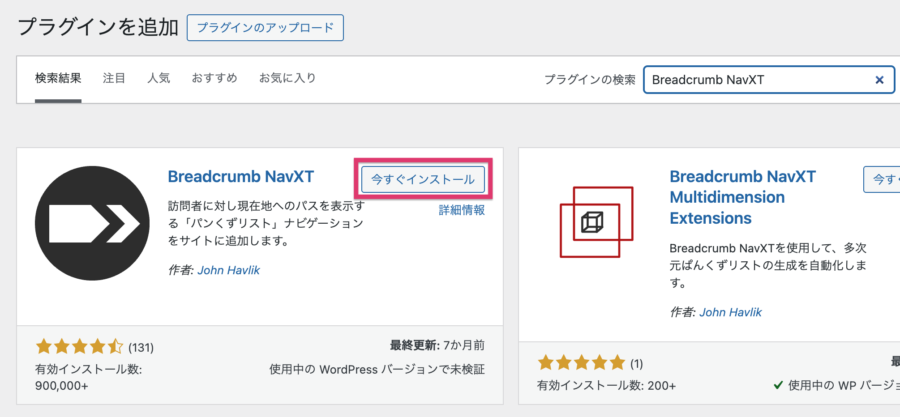The width and height of the screenshot is (900, 417).
Task: Open the おすすめ tab
Action: (214, 78)
